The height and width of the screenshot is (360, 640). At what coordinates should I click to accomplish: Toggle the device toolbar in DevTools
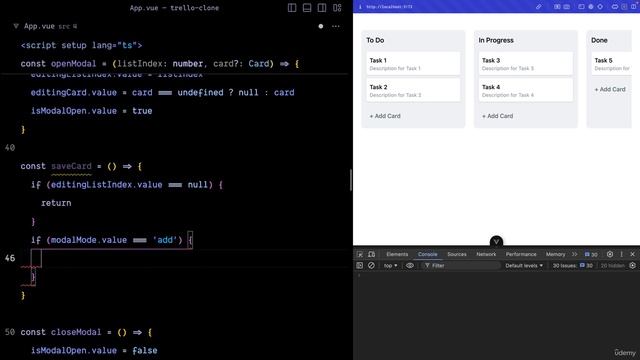[371, 254]
